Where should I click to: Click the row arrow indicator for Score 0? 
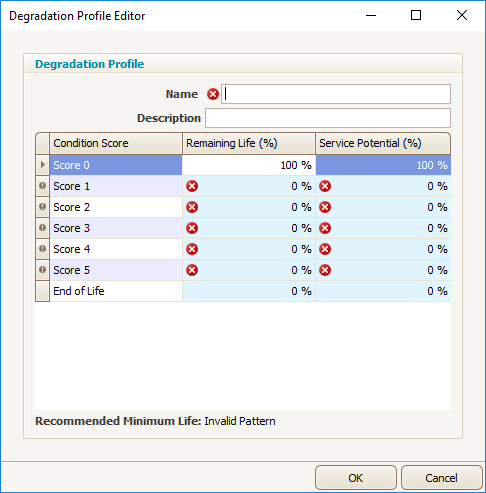click(42, 165)
